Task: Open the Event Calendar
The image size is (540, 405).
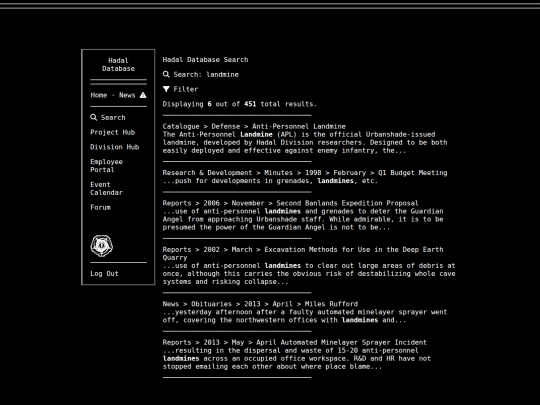Action: tap(106, 188)
